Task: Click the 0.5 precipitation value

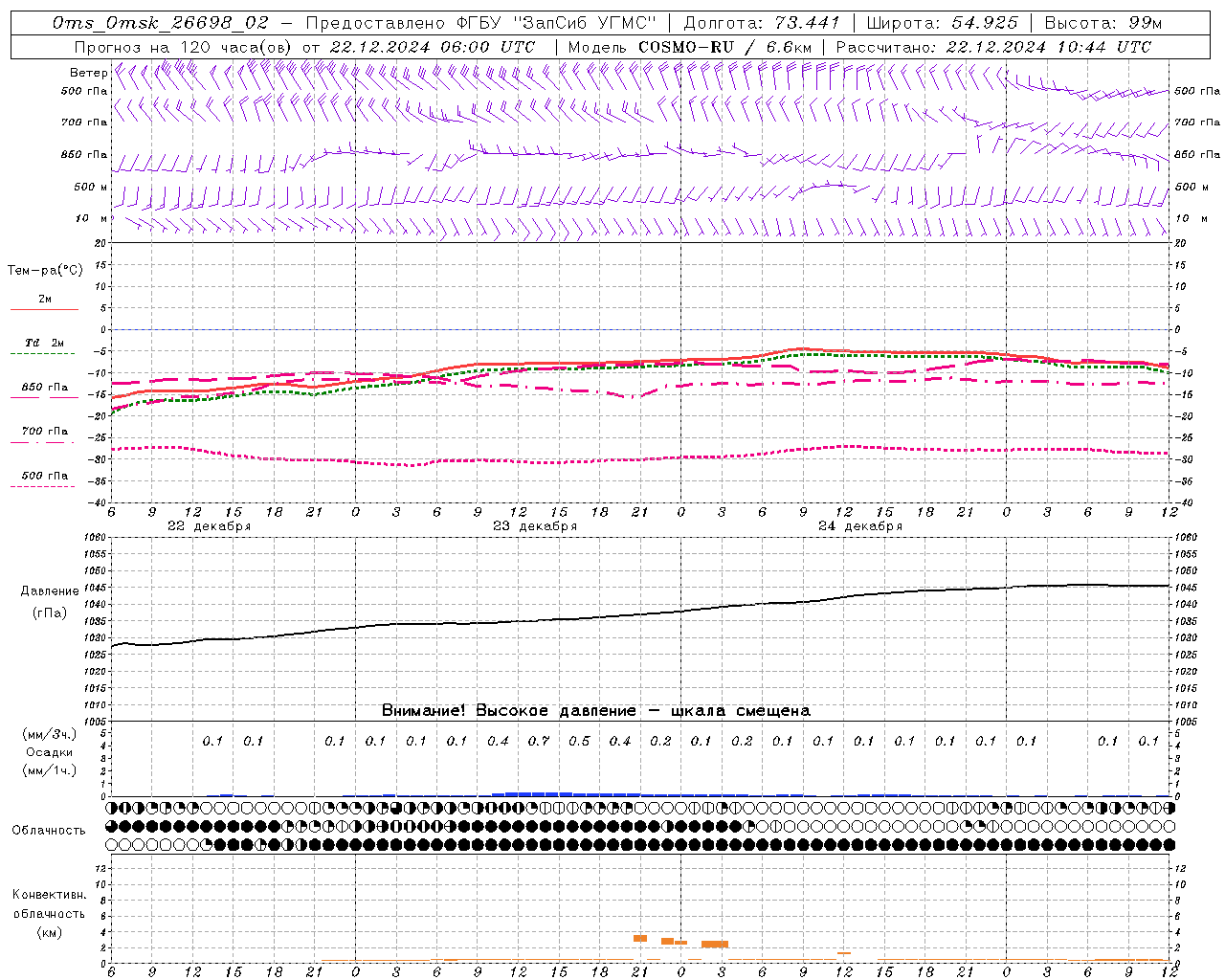Action: click(579, 741)
